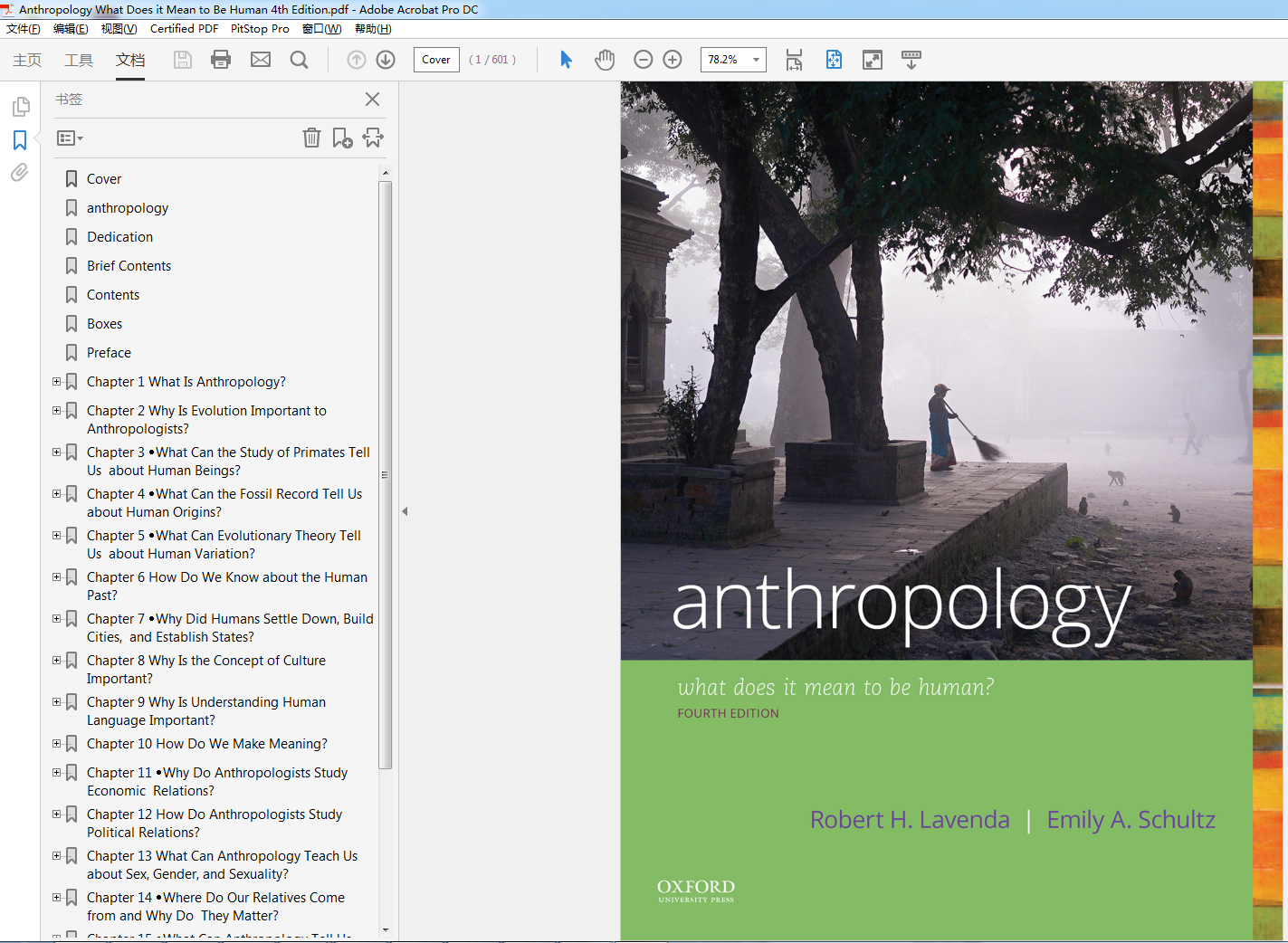The width and height of the screenshot is (1288, 943).
Task: Click the bookmarks scrollbar down arrow
Action: click(386, 930)
